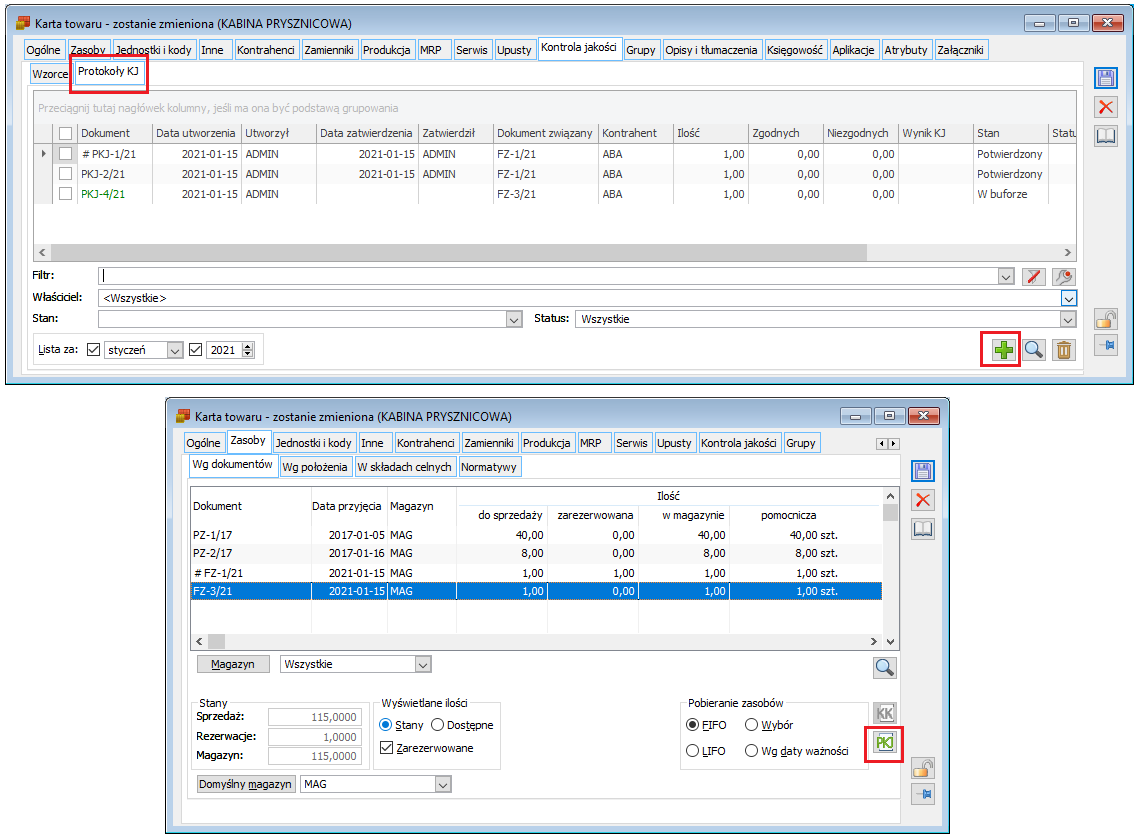Toggle month checkbox next to styczeń
This screenshot has width=1139, height=840.
coord(93,350)
